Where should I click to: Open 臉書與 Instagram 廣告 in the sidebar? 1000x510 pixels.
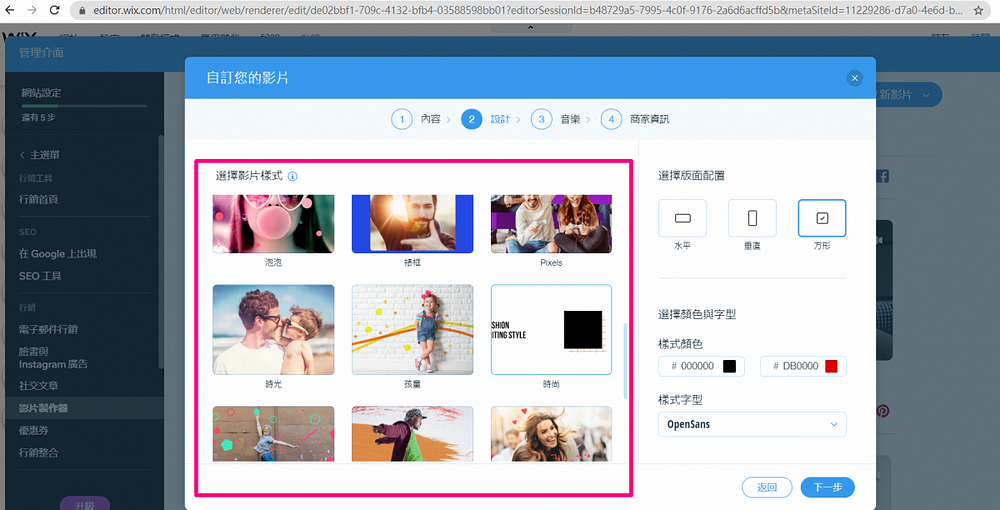click(54, 358)
